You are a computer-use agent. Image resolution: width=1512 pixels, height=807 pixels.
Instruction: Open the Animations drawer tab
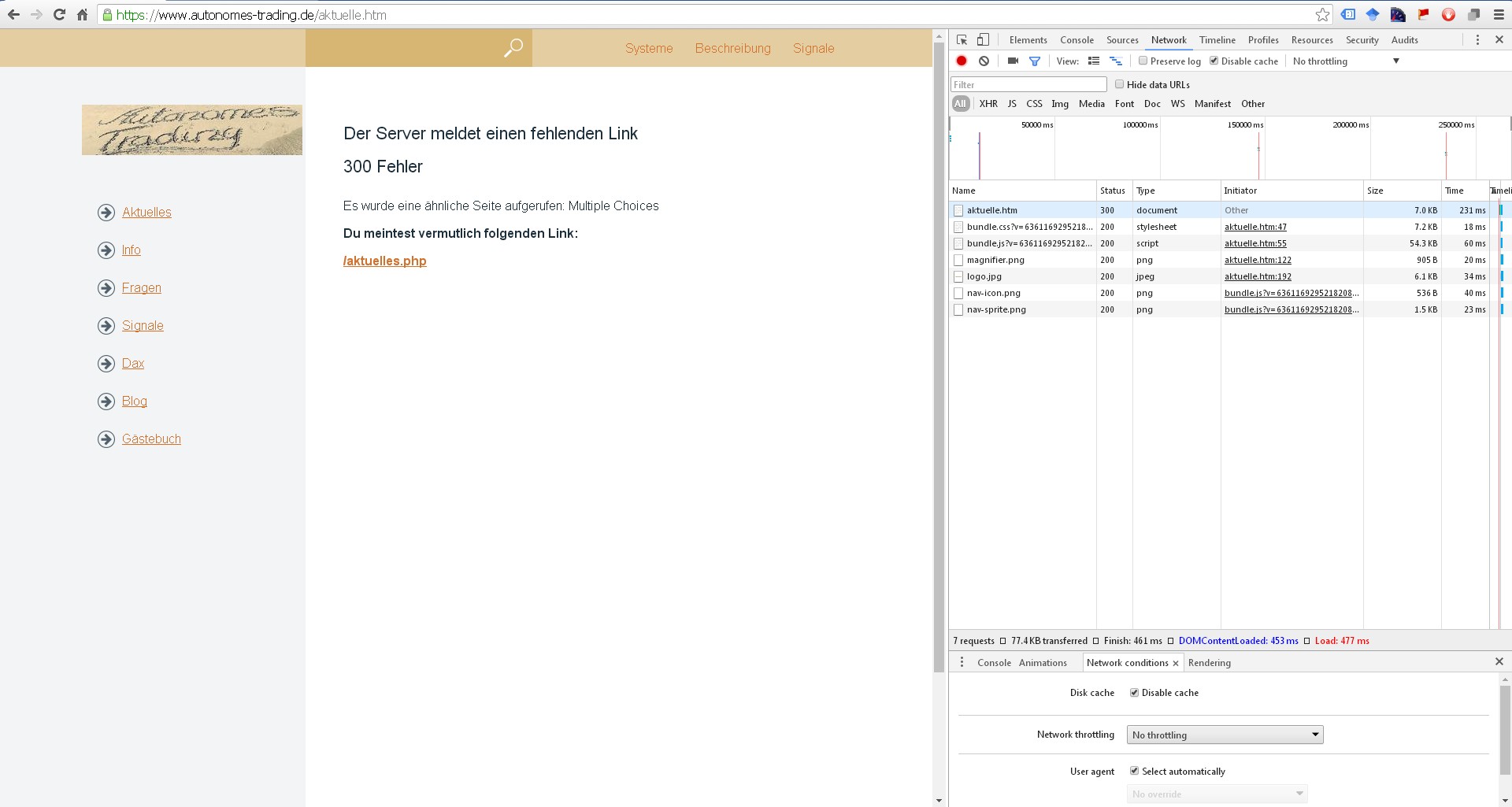click(x=1043, y=663)
